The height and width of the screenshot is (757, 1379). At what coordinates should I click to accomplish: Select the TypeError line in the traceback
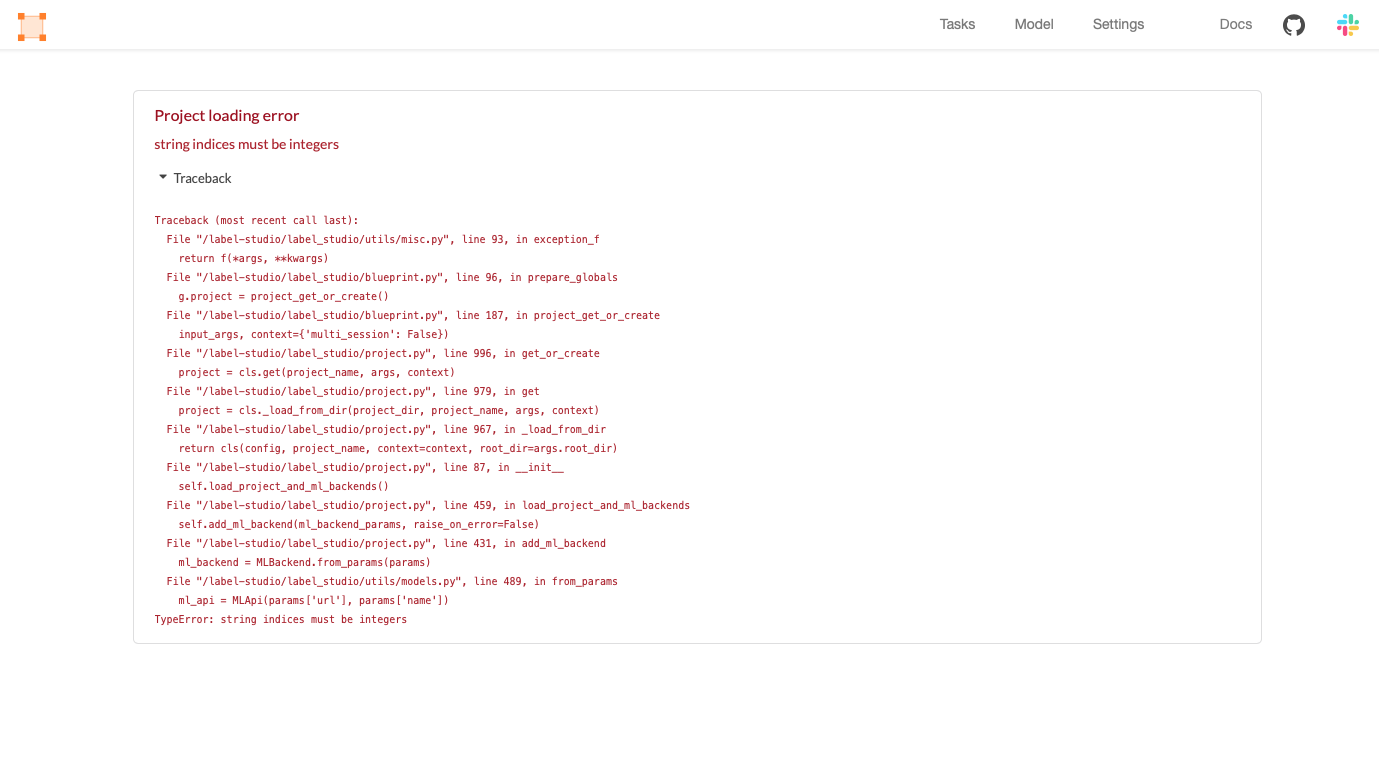point(280,619)
